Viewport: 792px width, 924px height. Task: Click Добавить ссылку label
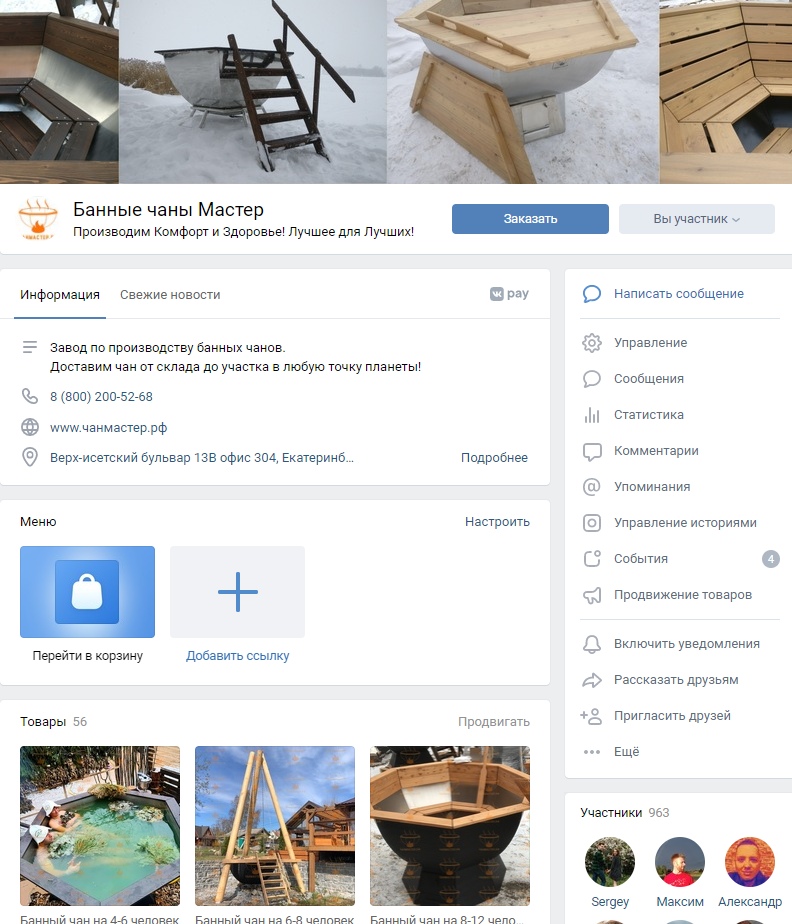[x=237, y=655]
